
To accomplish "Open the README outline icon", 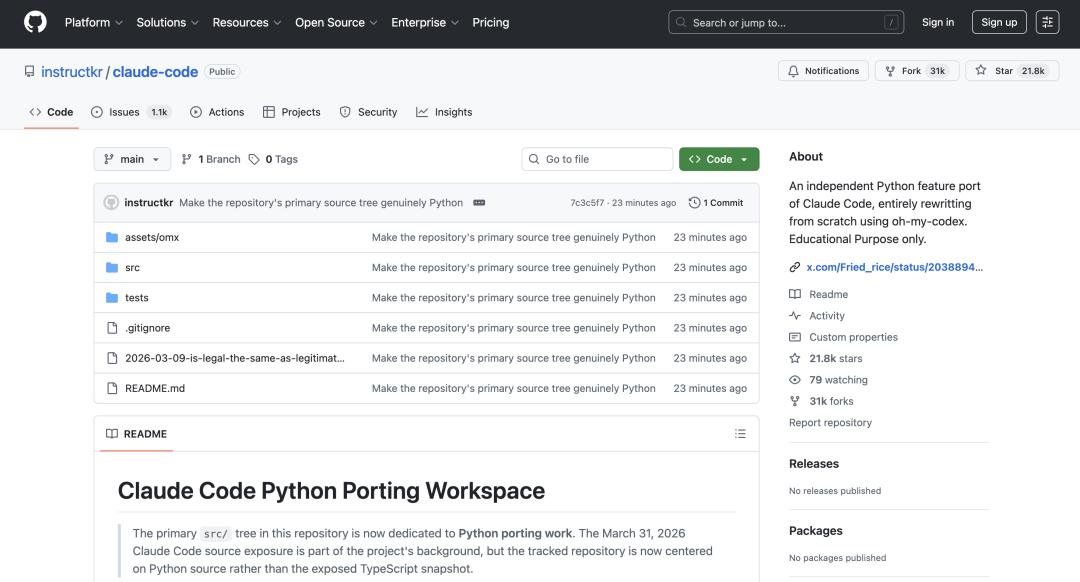I will [x=740, y=434].
